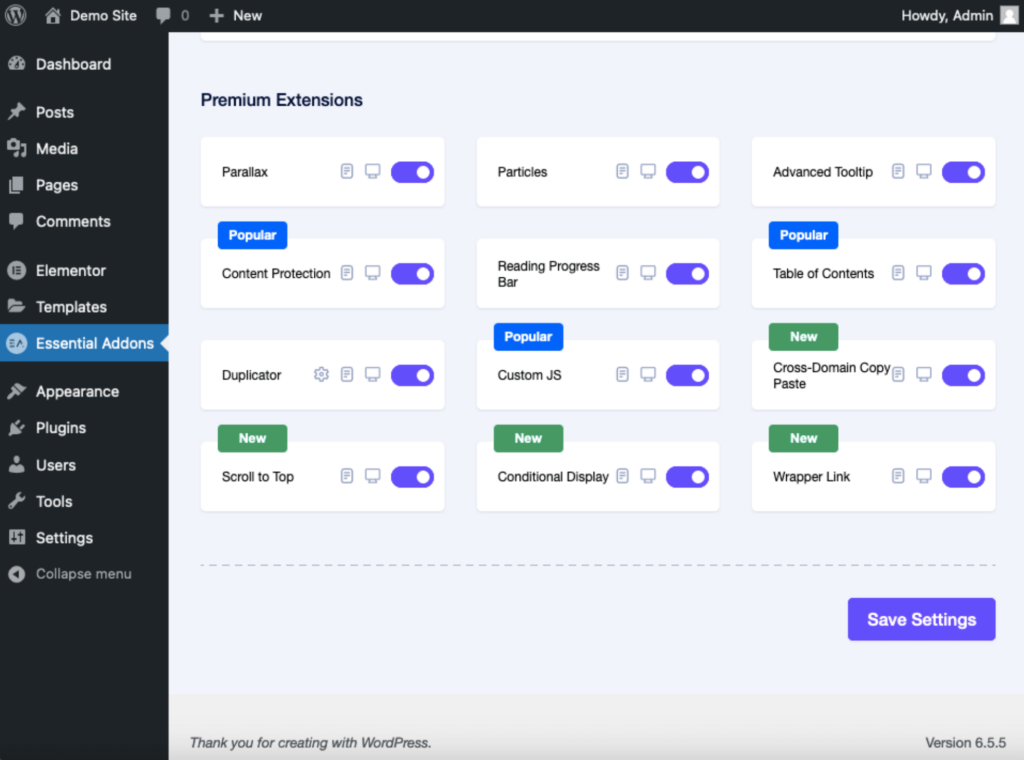Disable the Duplicator toggle
1024x760 pixels.
coord(412,375)
